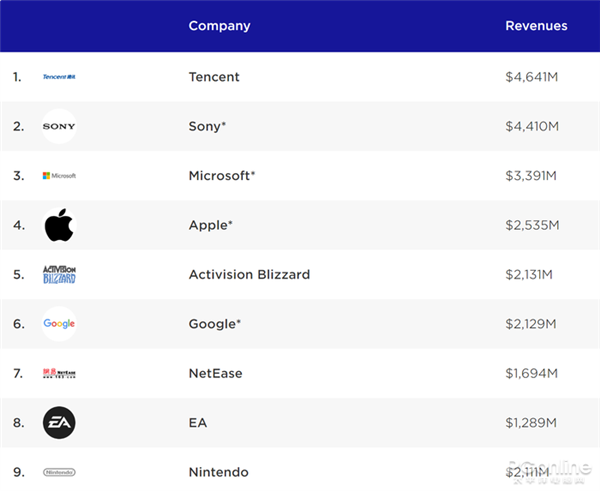
Task: Click the Nintendo logo icon
Action: (59, 472)
